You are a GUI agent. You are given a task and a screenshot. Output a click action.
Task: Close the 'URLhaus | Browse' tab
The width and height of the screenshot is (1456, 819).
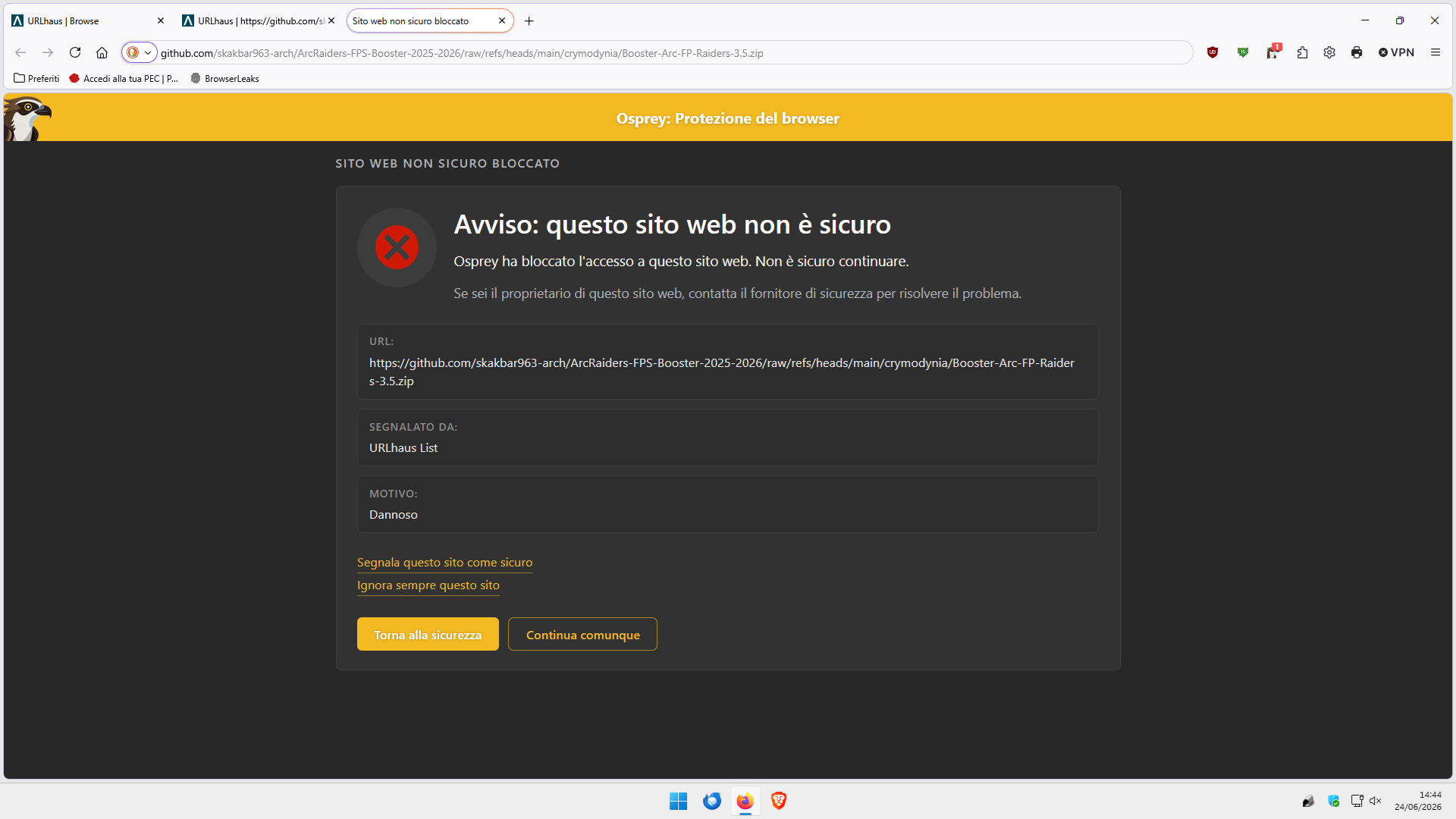pyautogui.click(x=161, y=21)
